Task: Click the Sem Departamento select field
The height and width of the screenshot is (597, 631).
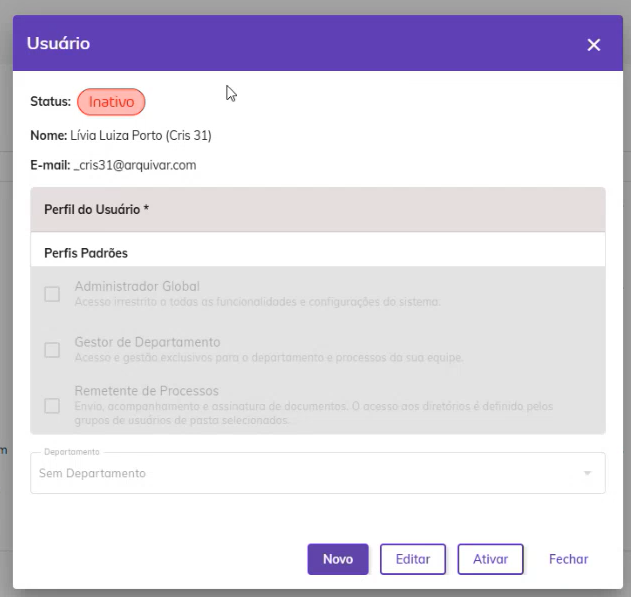Action: tap(318, 473)
